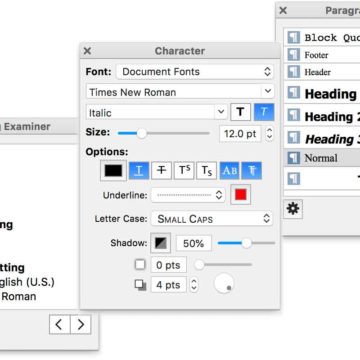Enable the shadow blur checkbox

click(x=140, y=265)
